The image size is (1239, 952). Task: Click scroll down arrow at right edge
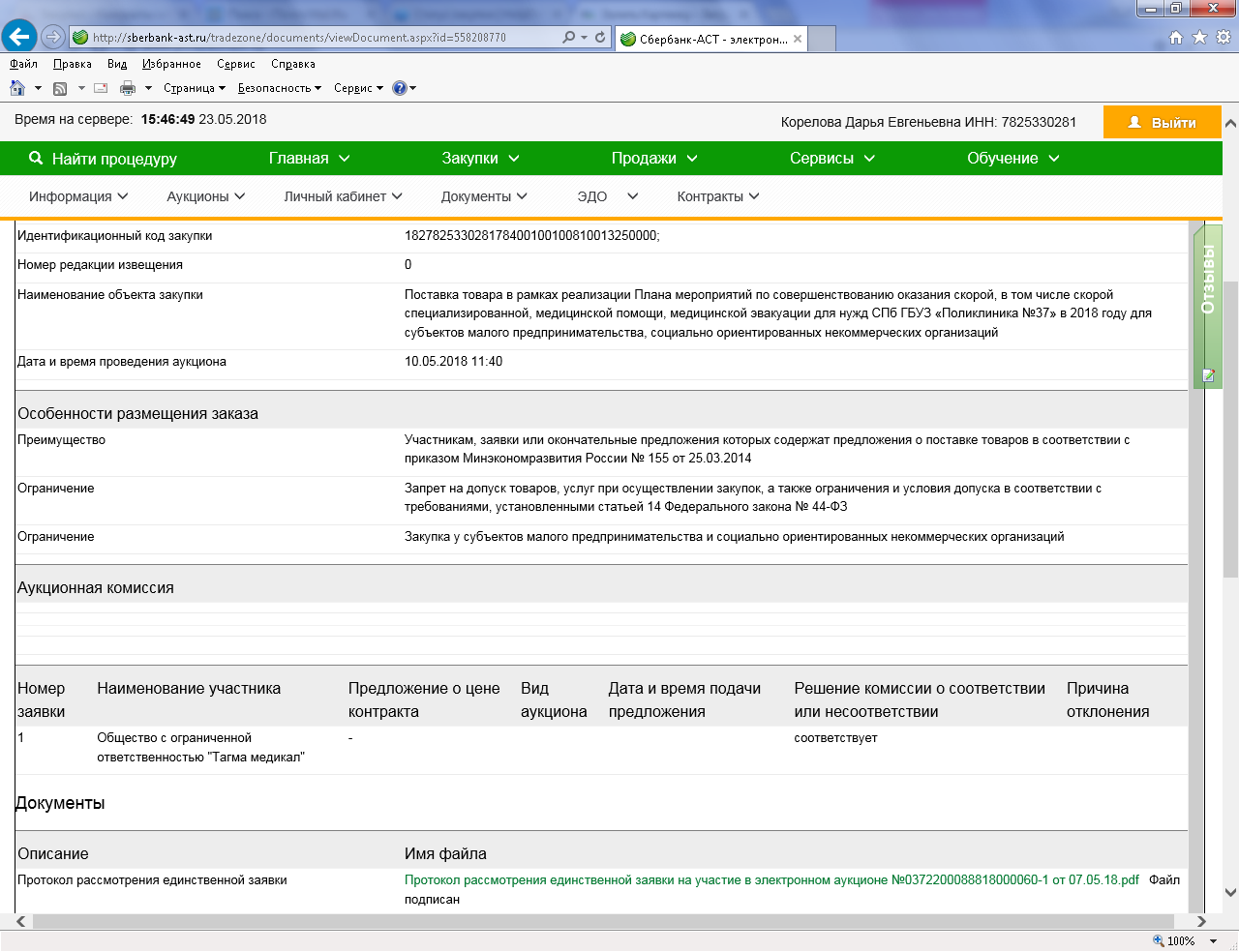pos(1230,892)
